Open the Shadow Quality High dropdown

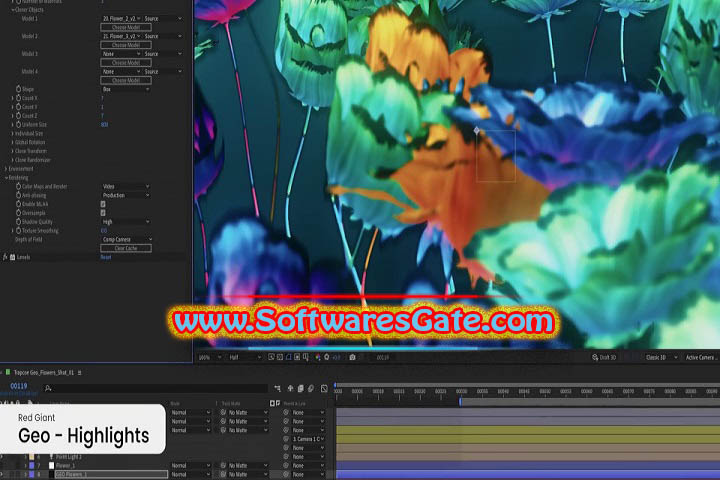tap(126, 222)
